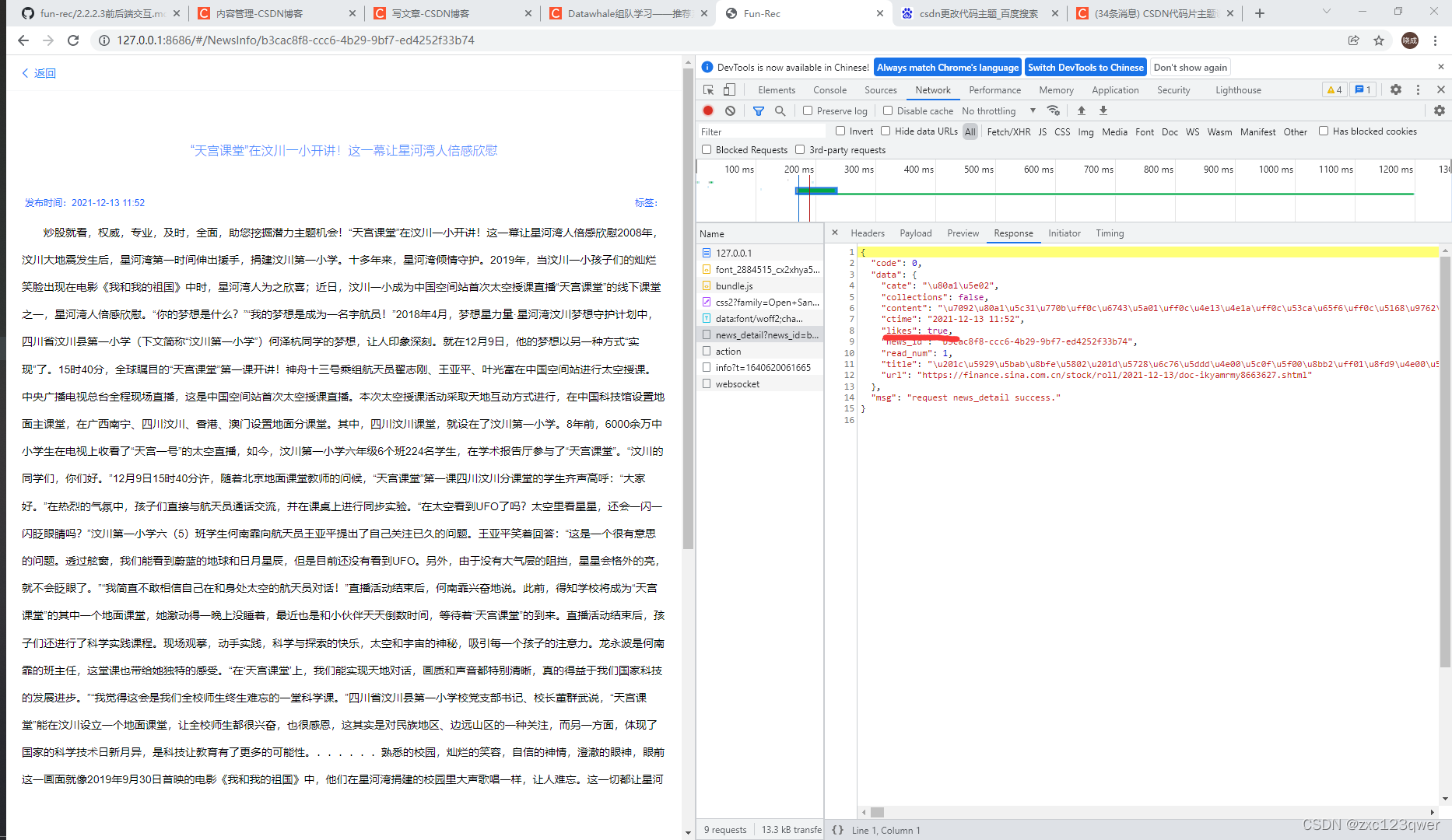Bookmark this page with star icon
The height and width of the screenshot is (840, 1452).
1379,40
